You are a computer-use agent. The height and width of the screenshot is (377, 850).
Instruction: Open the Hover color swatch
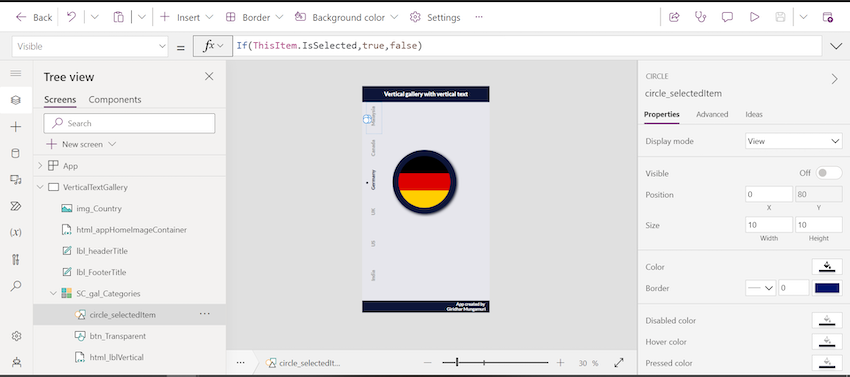coord(827,342)
